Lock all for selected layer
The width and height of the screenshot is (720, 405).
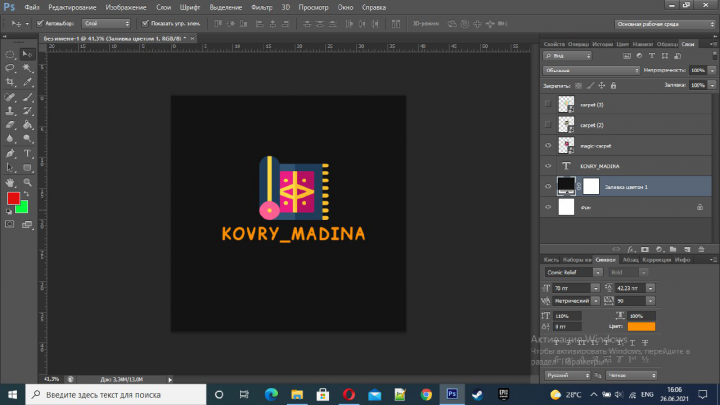[x=613, y=85]
